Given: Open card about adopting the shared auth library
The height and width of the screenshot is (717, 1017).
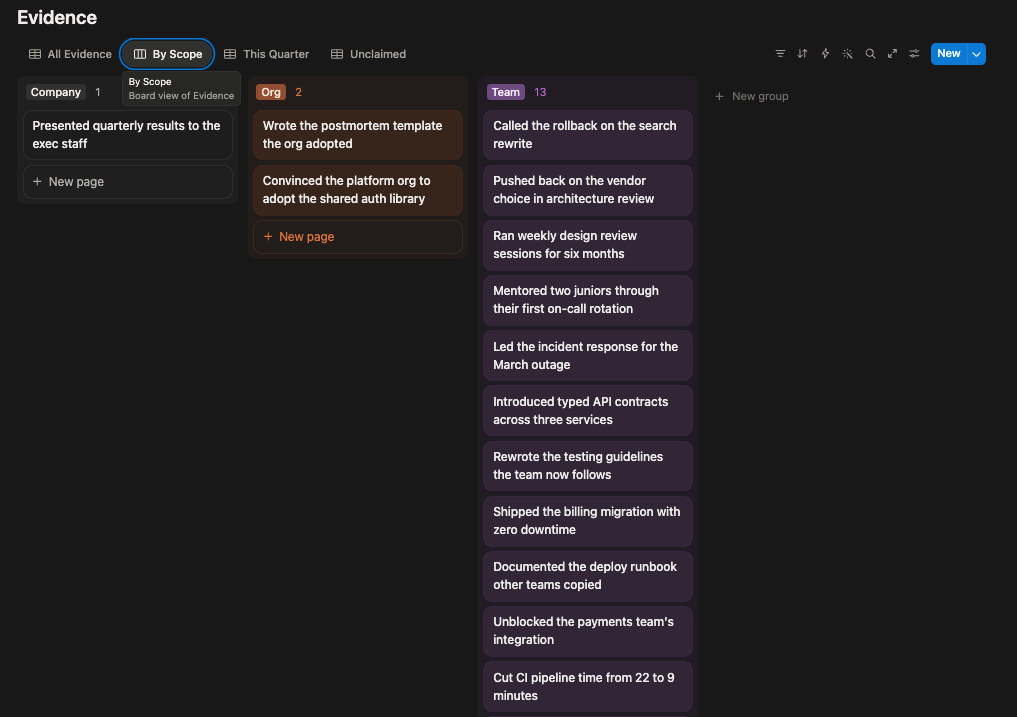Looking at the screenshot, I should (358, 190).
